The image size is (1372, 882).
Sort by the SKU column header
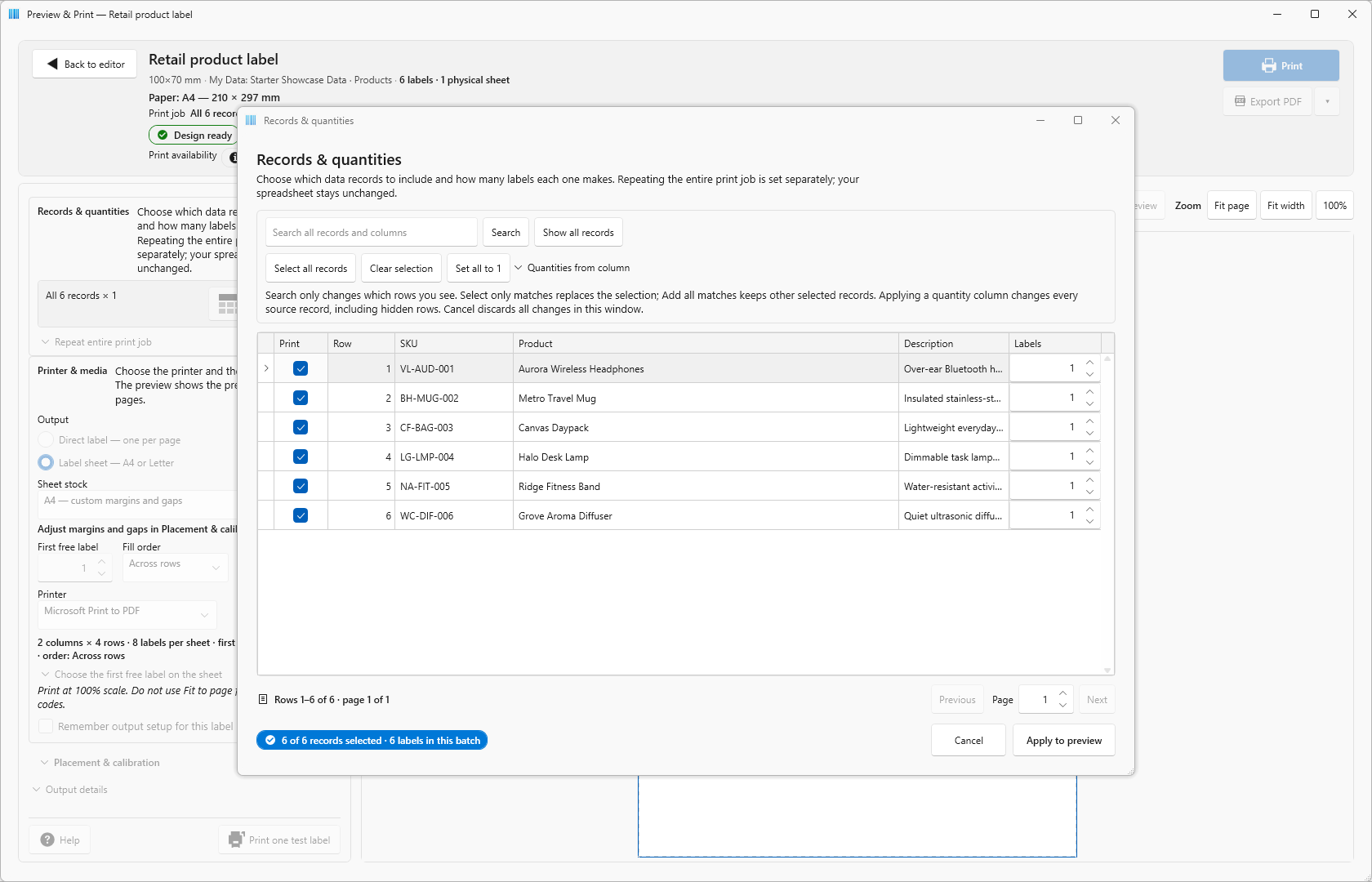tap(454, 343)
